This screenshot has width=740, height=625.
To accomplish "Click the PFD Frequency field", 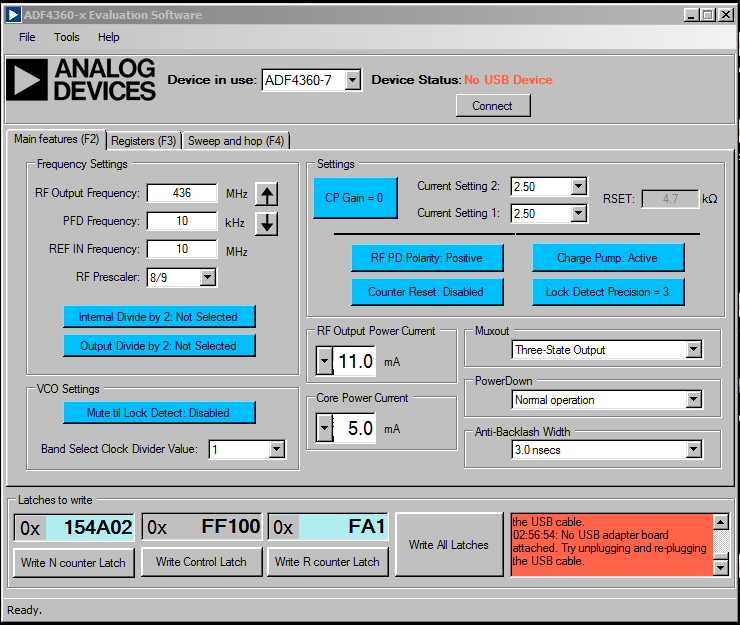I will click(182, 221).
